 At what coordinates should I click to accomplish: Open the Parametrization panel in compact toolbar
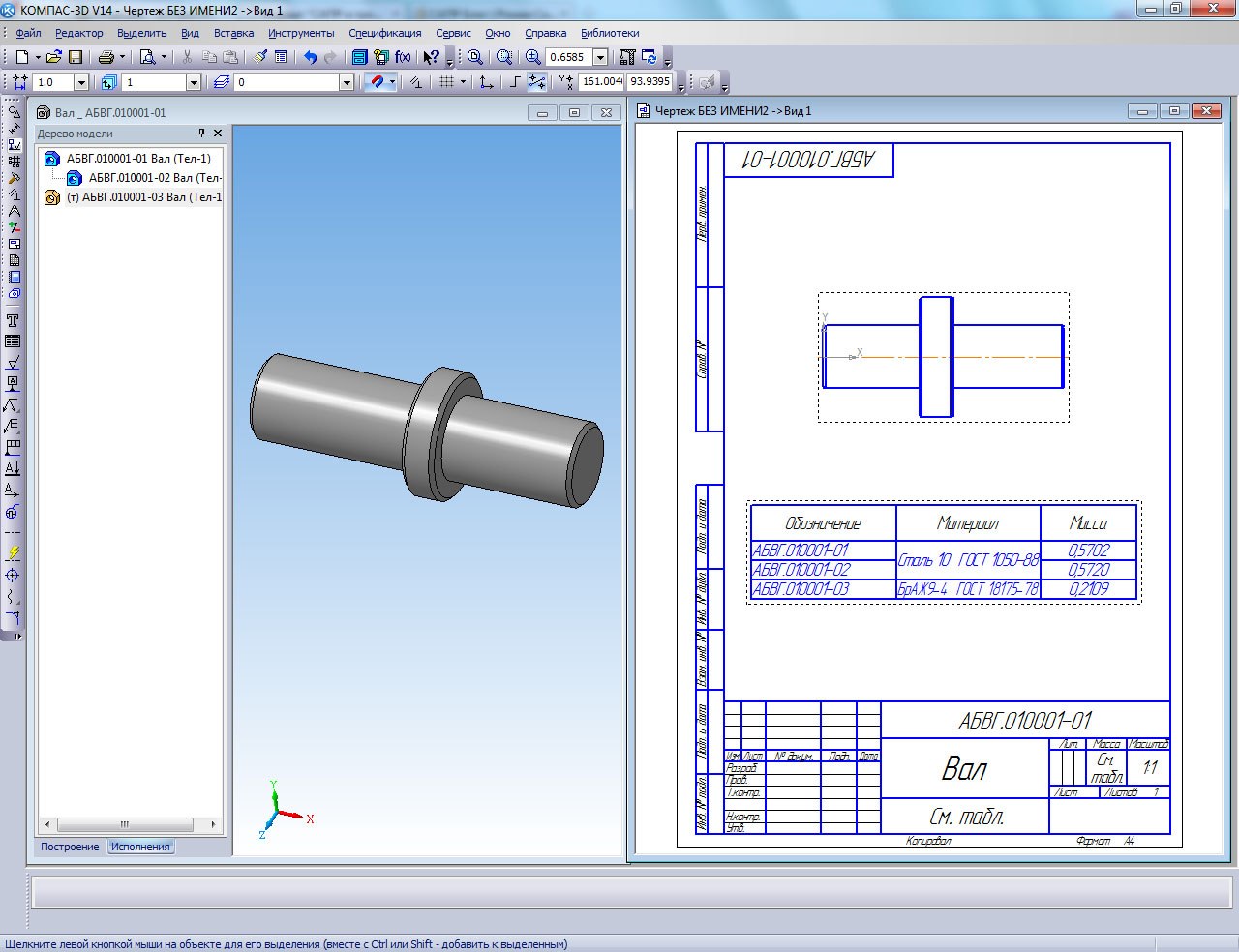14,194
